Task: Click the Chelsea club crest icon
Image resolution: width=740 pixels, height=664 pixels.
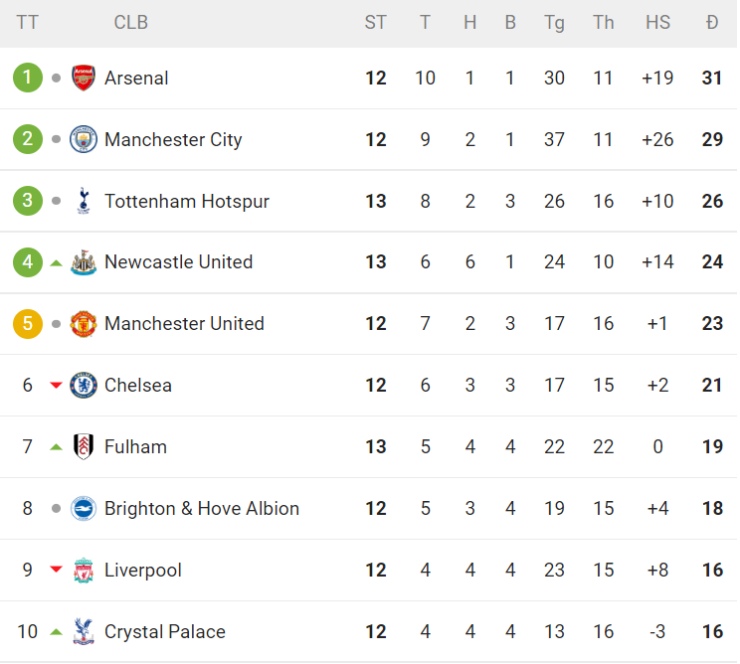Action: pos(83,385)
